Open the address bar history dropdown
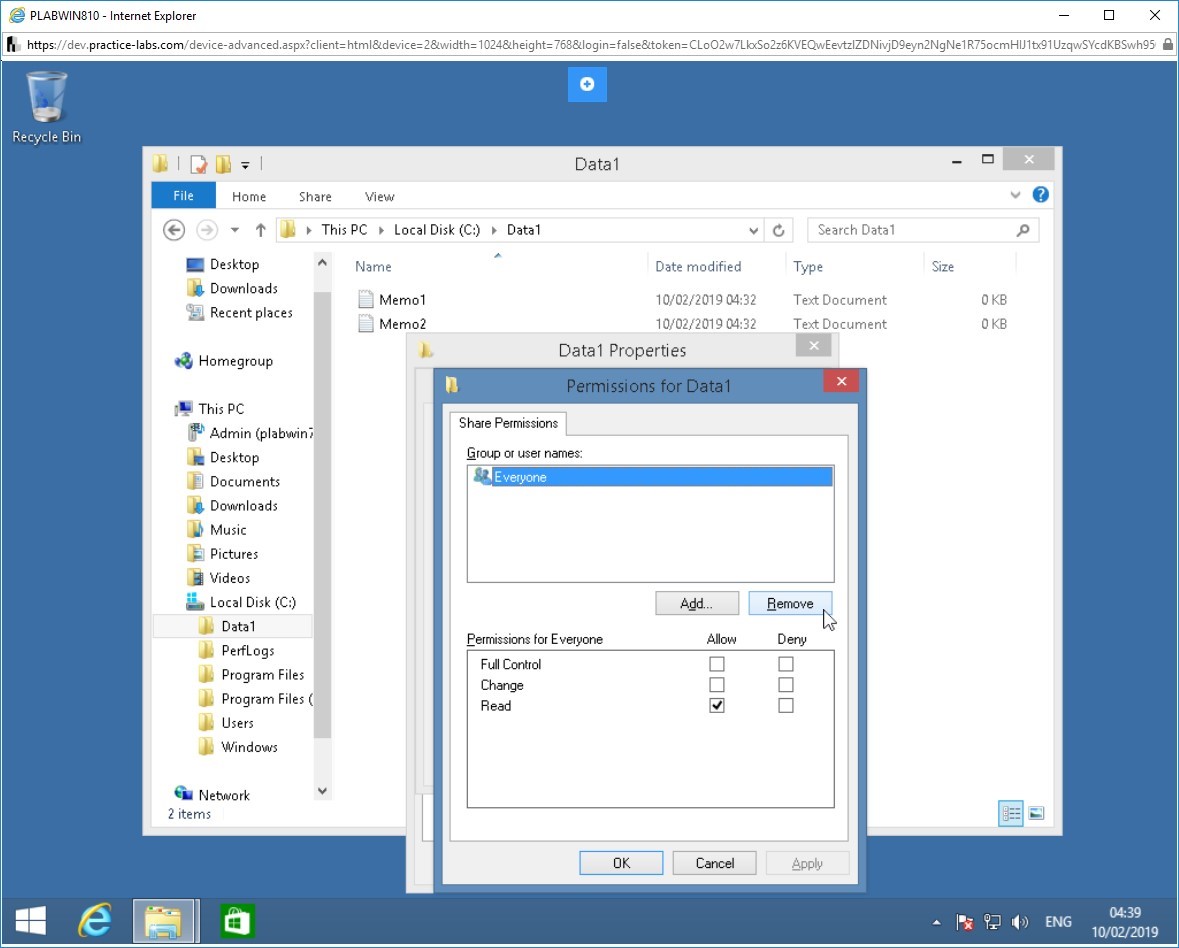The height and width of the screenshot is (948, 1179). pyautogui.click(x=753, y=230)
